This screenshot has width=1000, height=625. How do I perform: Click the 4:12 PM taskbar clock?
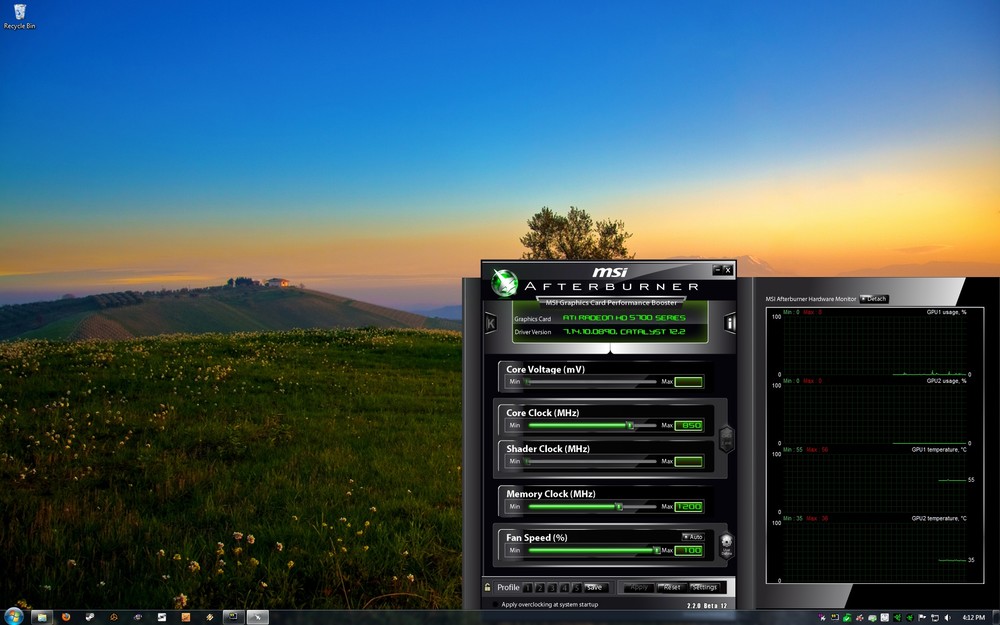pyautogui.click(x=974, y=617)
